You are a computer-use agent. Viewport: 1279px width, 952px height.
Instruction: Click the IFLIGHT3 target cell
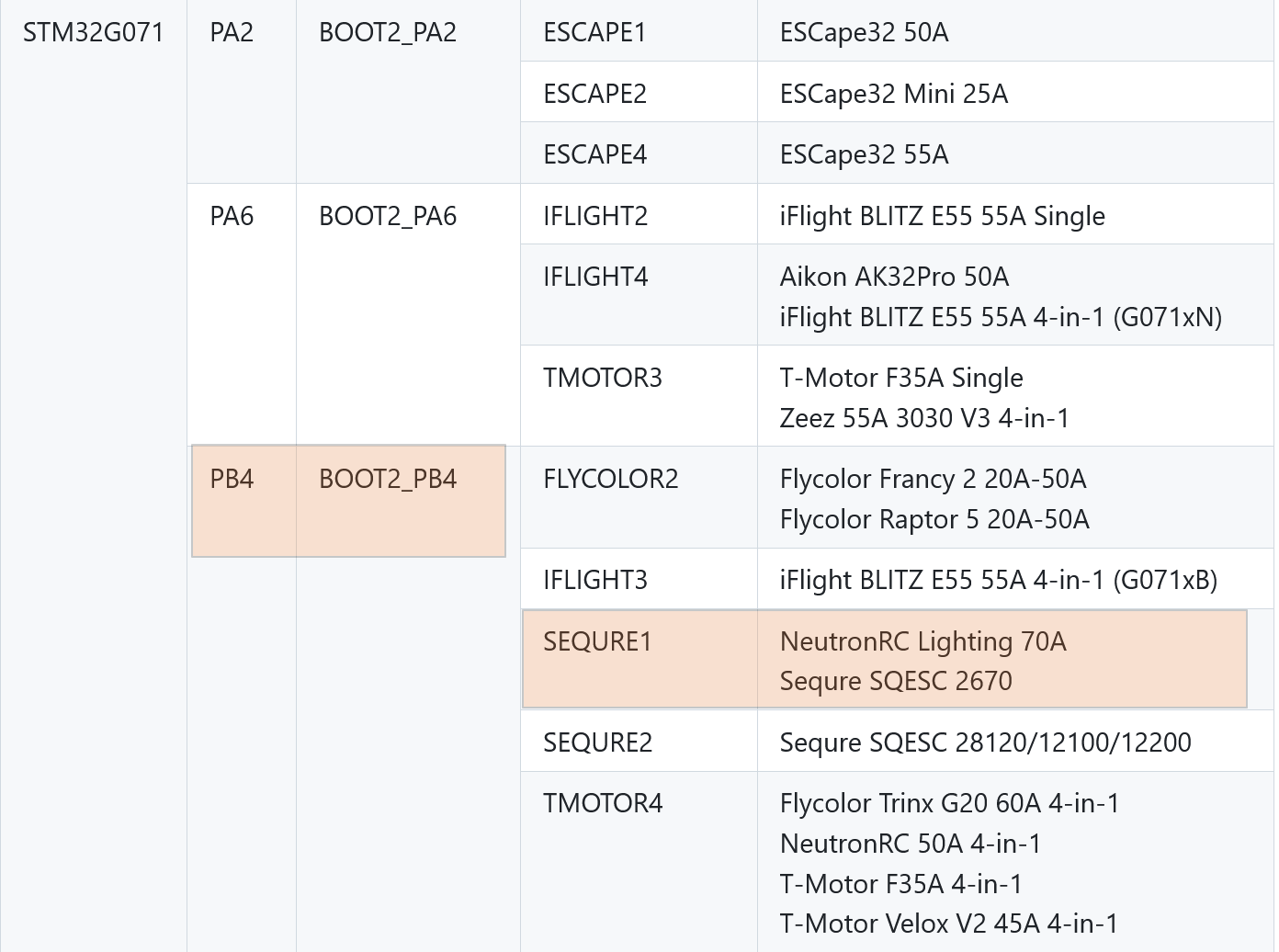pos(639,579)
